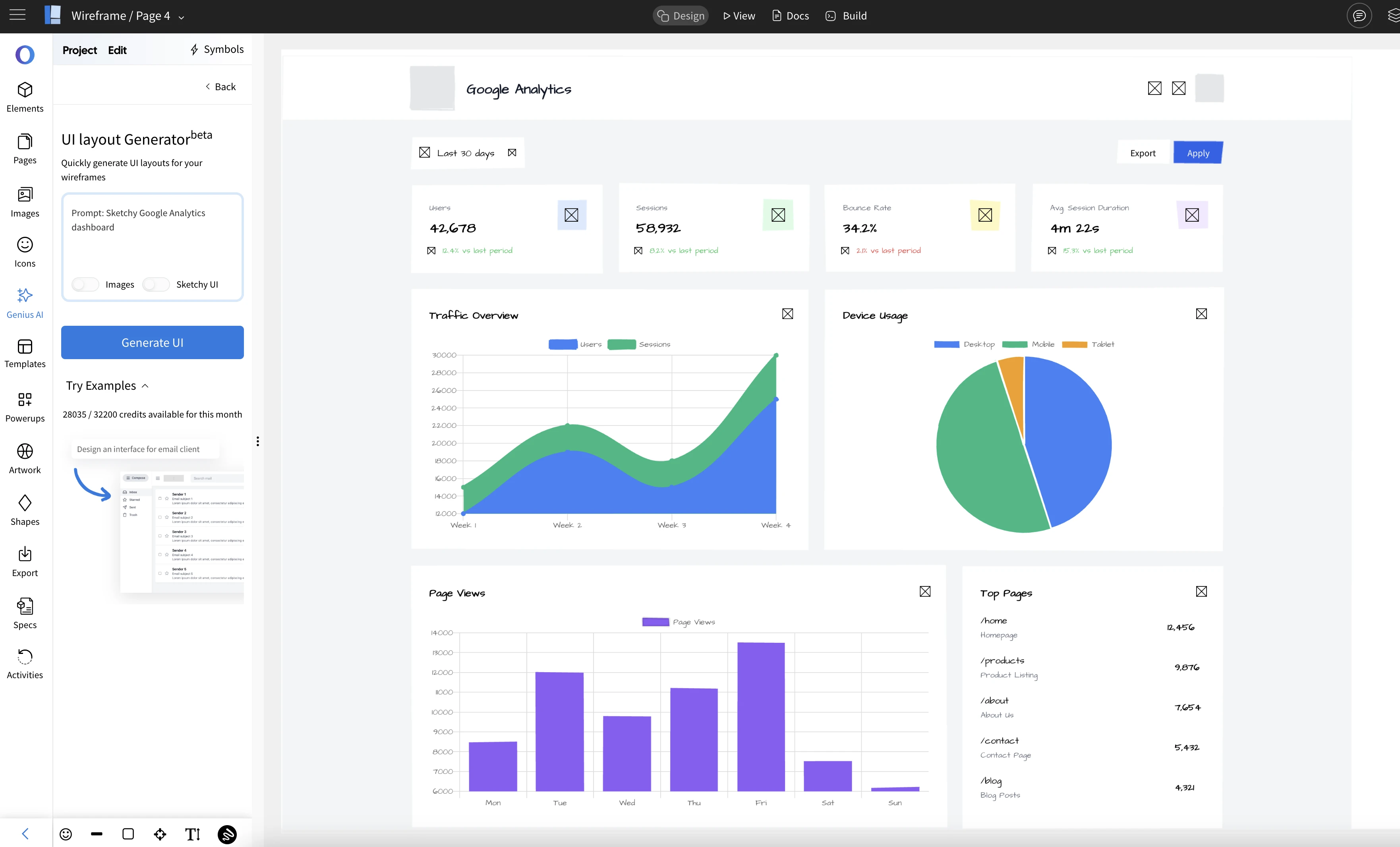1400x847 pixels.
Task: Open Activities history icon
Action: (24, 663)
